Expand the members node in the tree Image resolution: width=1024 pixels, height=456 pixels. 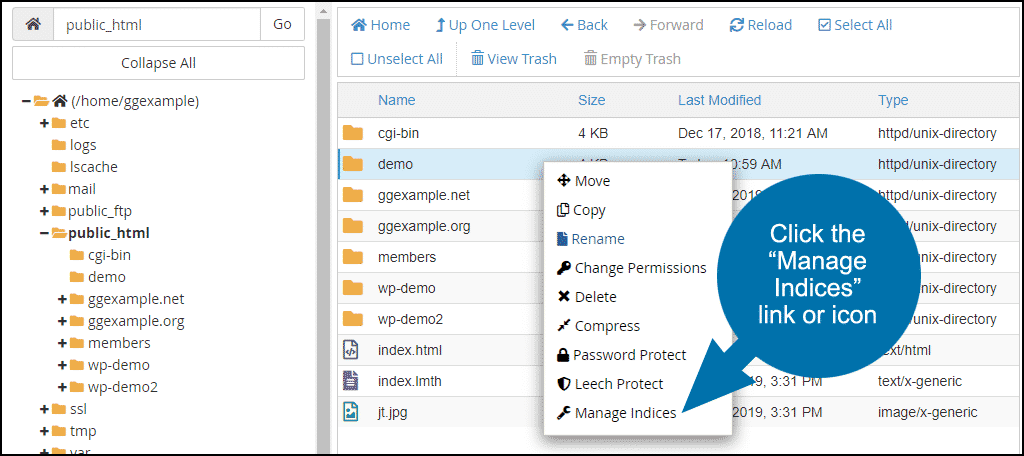point(63,343)
